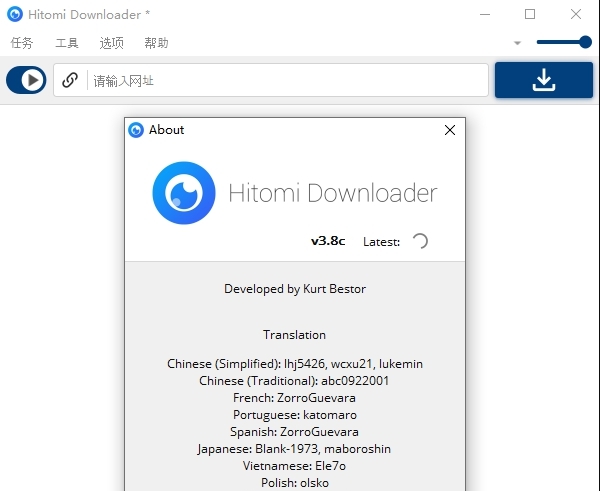The image size is (600, 491).
Task: Click the 'Latest:' label
Action: pos(382,242)
